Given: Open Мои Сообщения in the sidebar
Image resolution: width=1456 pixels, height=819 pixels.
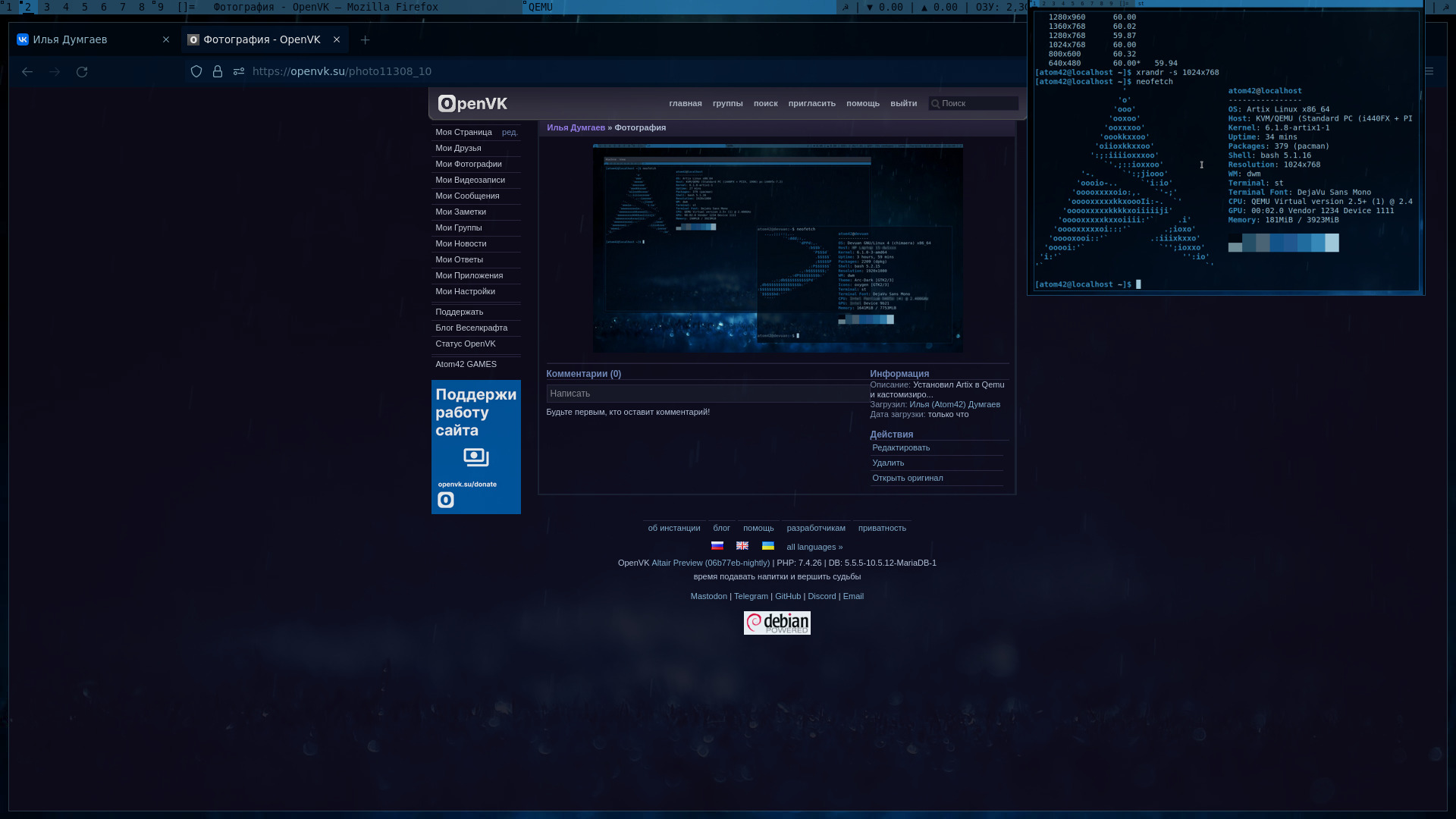Looking at the screenshot, I should 467,196.
